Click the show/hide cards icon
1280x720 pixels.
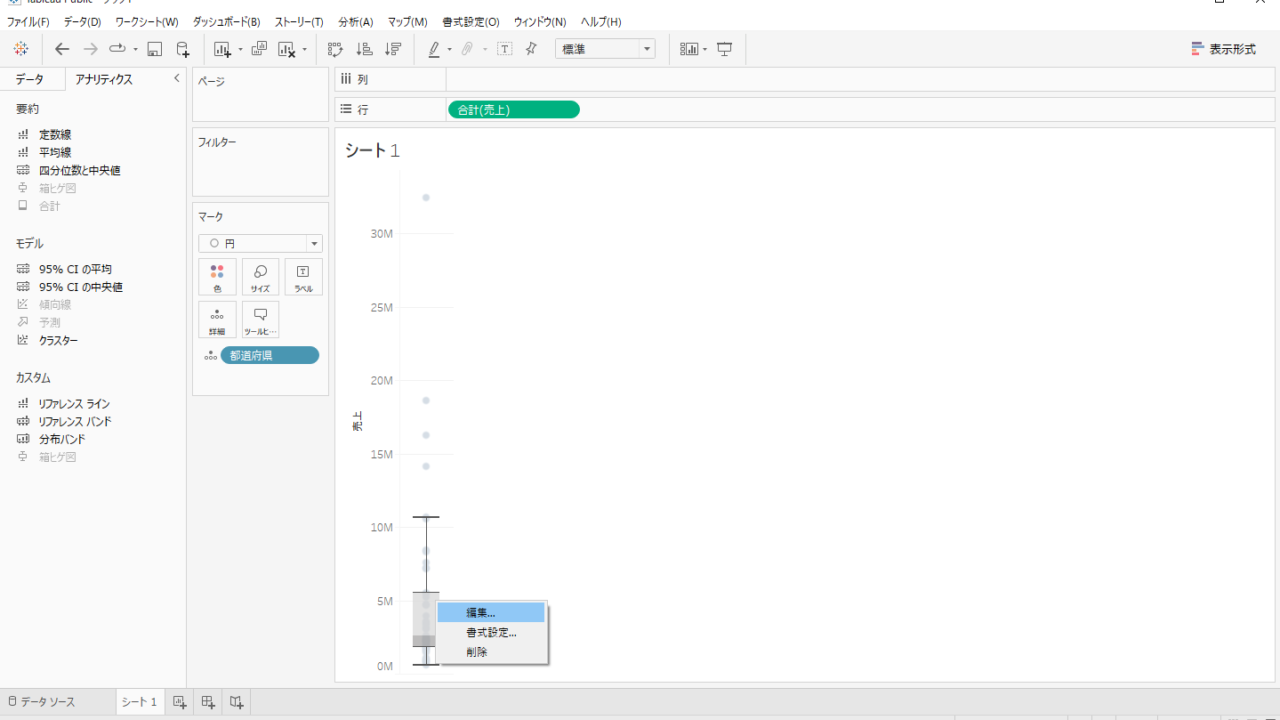tap(689, 49)
